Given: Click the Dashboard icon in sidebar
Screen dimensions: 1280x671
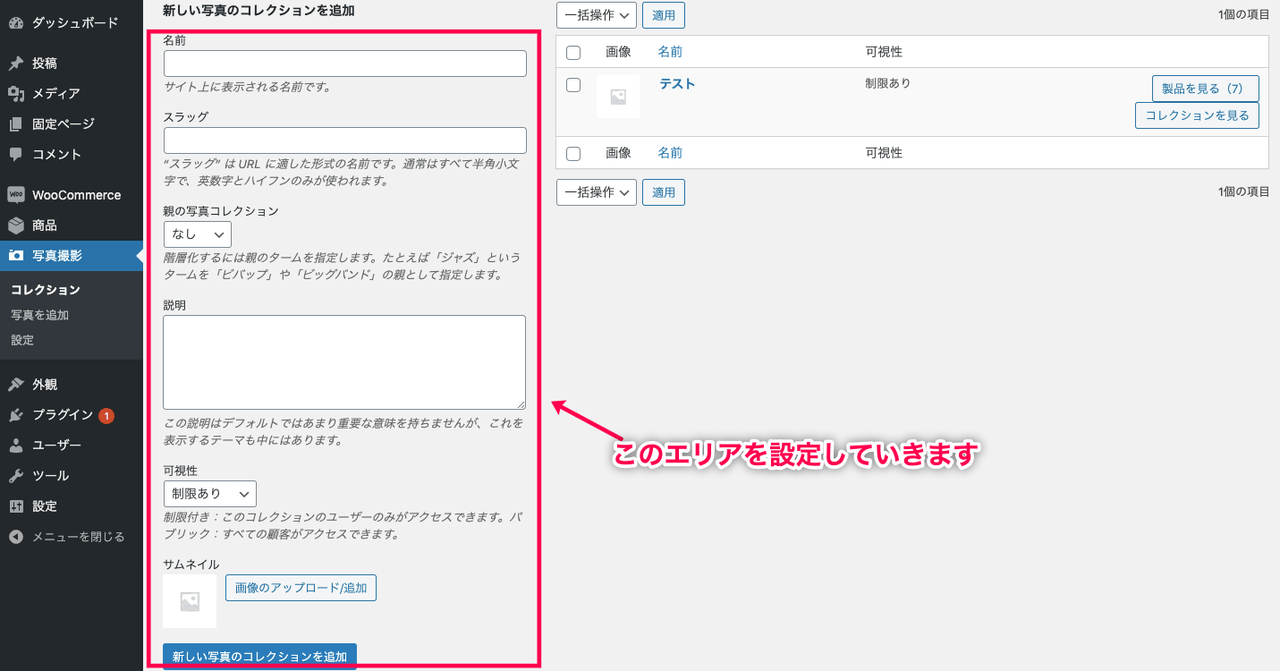Looking at the screenshot, I should click(x=16, y=22).
